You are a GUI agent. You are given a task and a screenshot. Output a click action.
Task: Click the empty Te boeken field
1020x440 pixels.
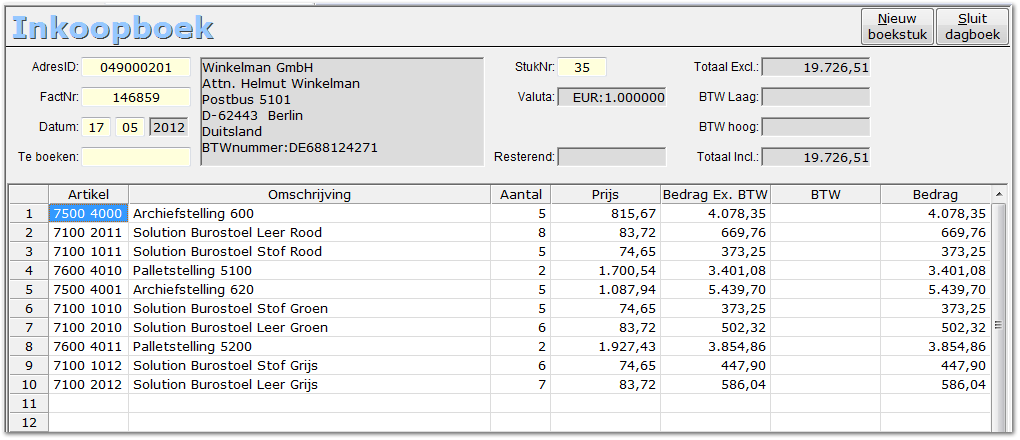click(135, 157)
